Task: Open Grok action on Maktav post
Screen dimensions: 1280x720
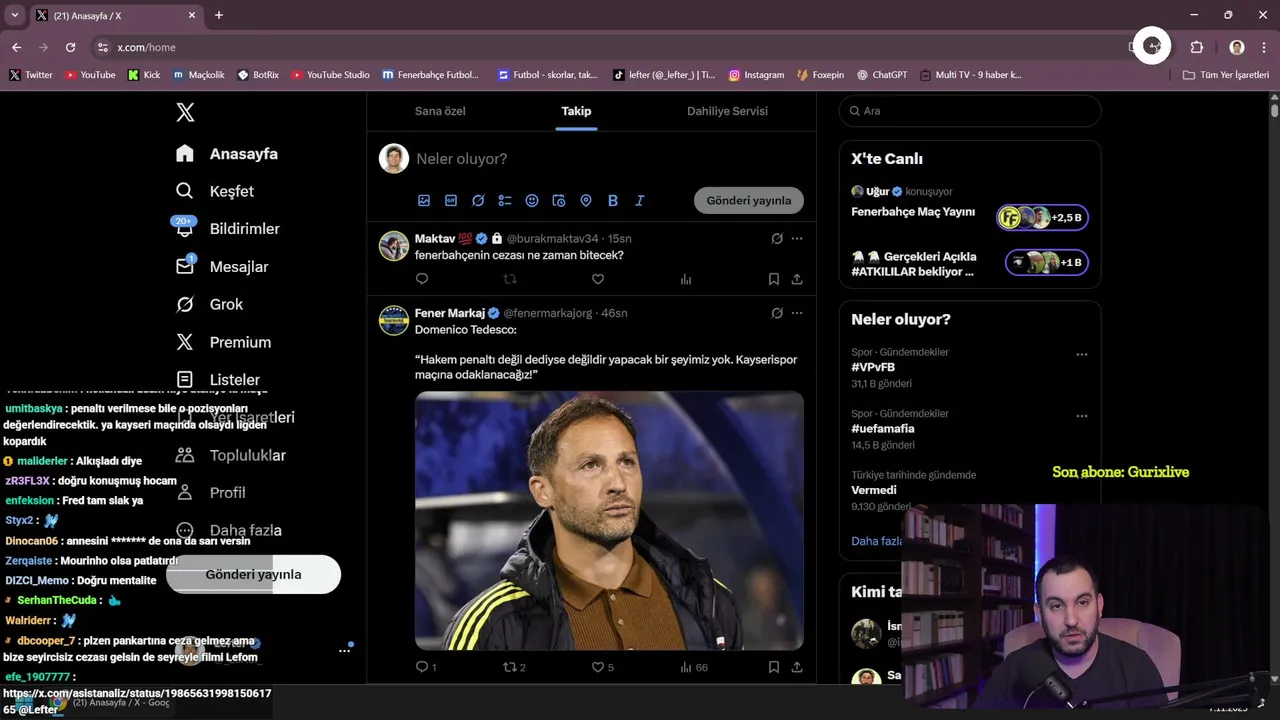Action: click(x=777, y=238)
